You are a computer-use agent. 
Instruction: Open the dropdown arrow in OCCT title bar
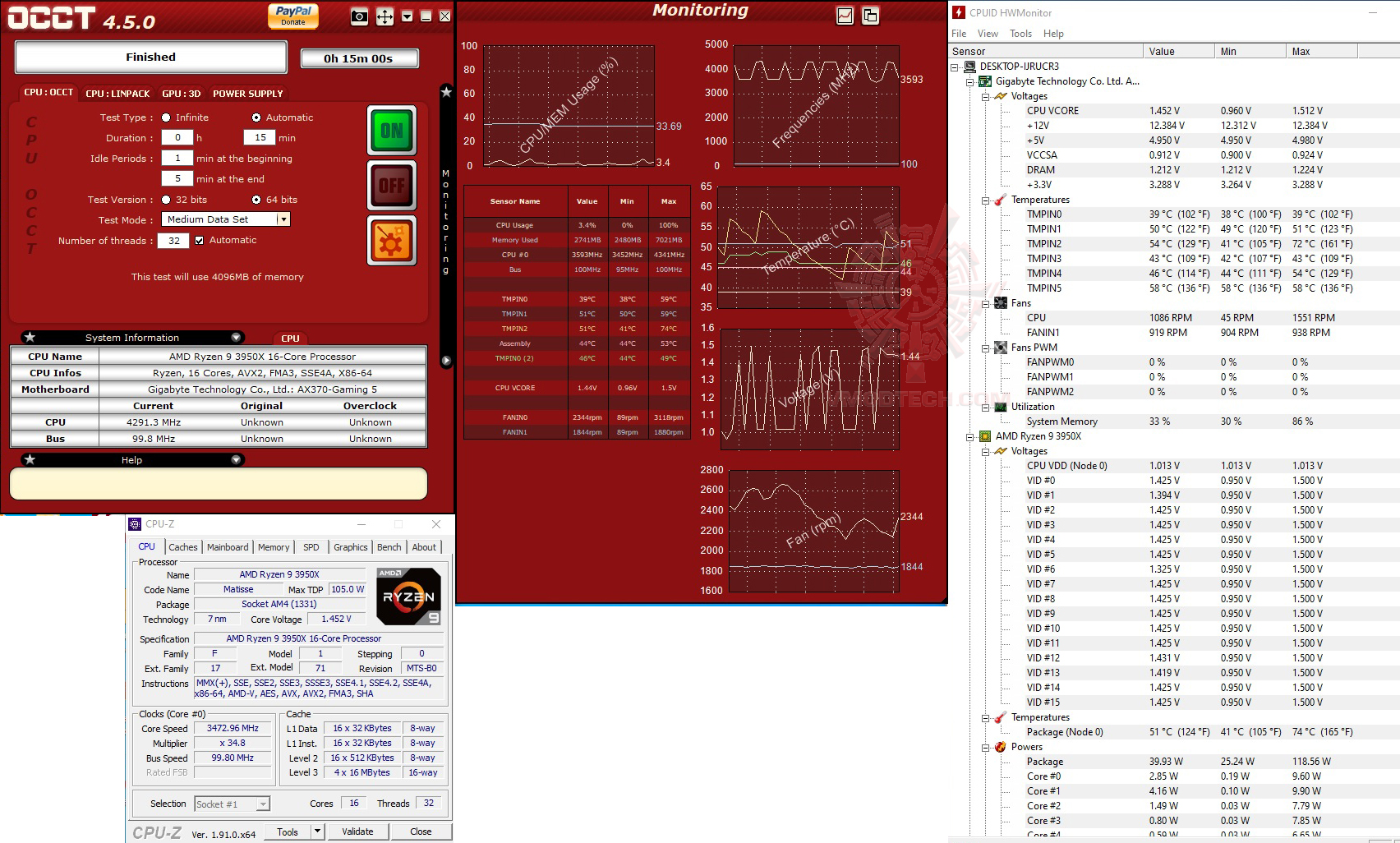pos(407,16)
